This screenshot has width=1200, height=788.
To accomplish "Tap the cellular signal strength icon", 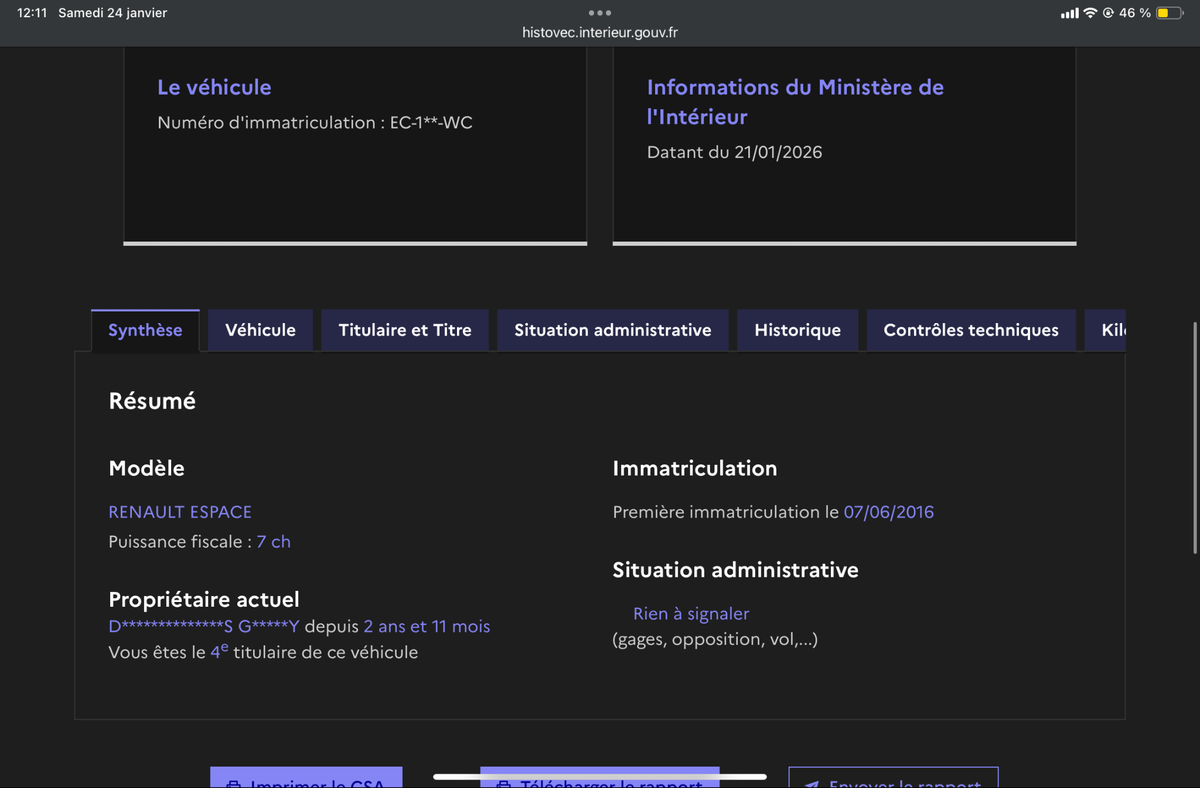I will (1069, 13).
